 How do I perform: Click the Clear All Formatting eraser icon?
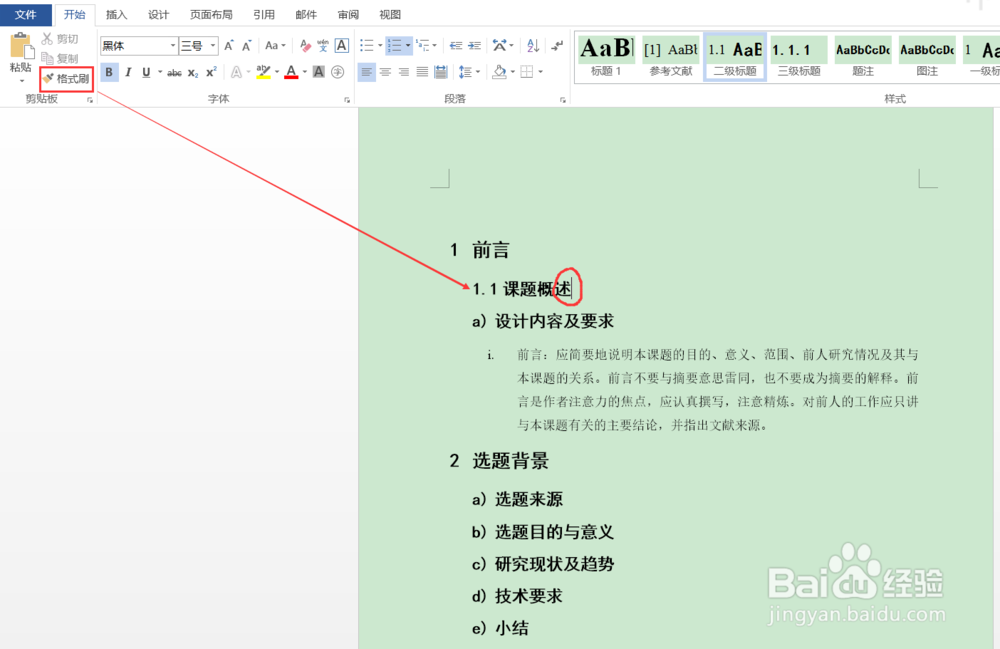303,45
